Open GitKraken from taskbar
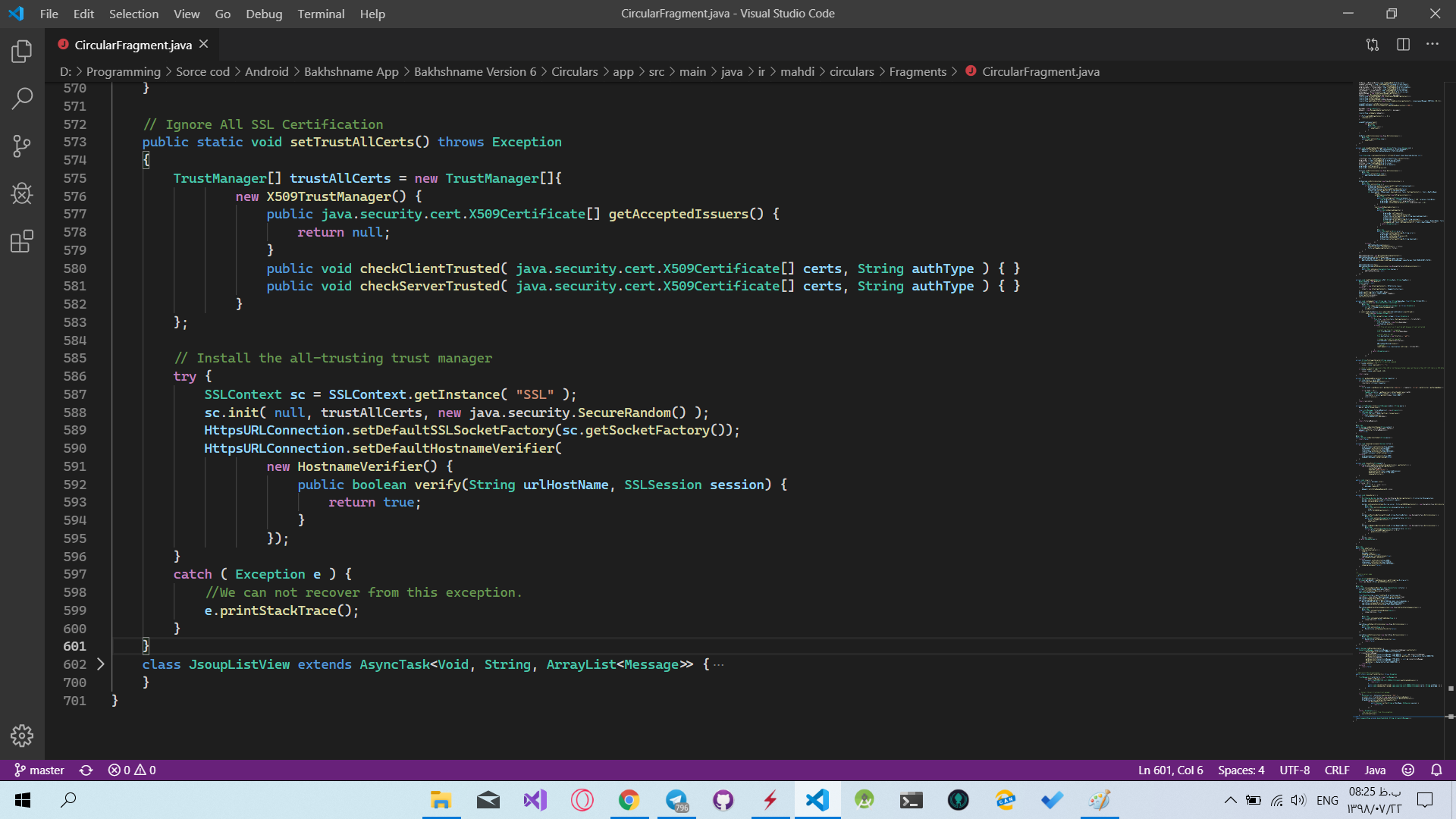The height and width of the screenshot is (819, 1456). tap(958, 800)
